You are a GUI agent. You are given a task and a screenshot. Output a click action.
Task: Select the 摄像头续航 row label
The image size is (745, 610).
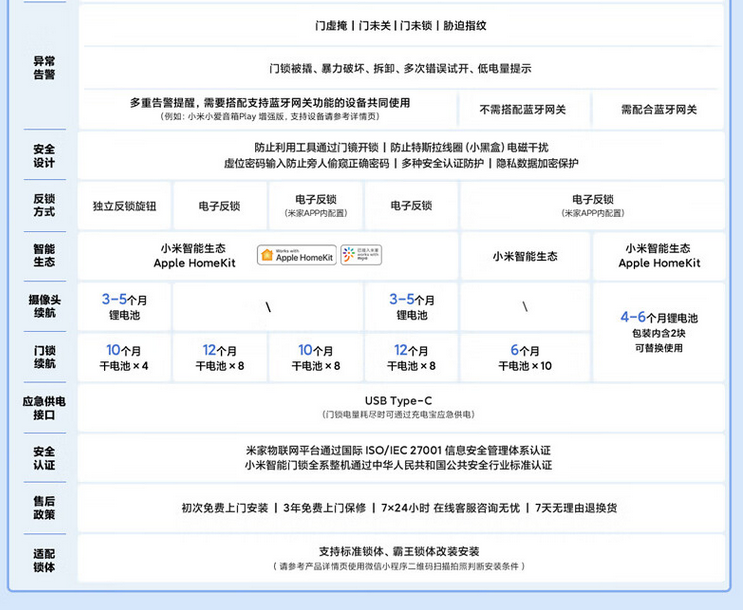point(44,306)
